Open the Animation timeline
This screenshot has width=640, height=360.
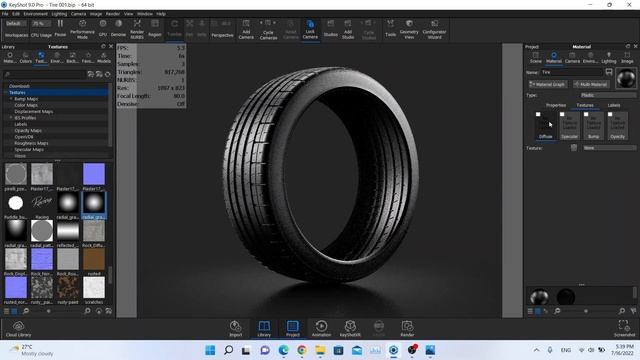coord(321,329)
